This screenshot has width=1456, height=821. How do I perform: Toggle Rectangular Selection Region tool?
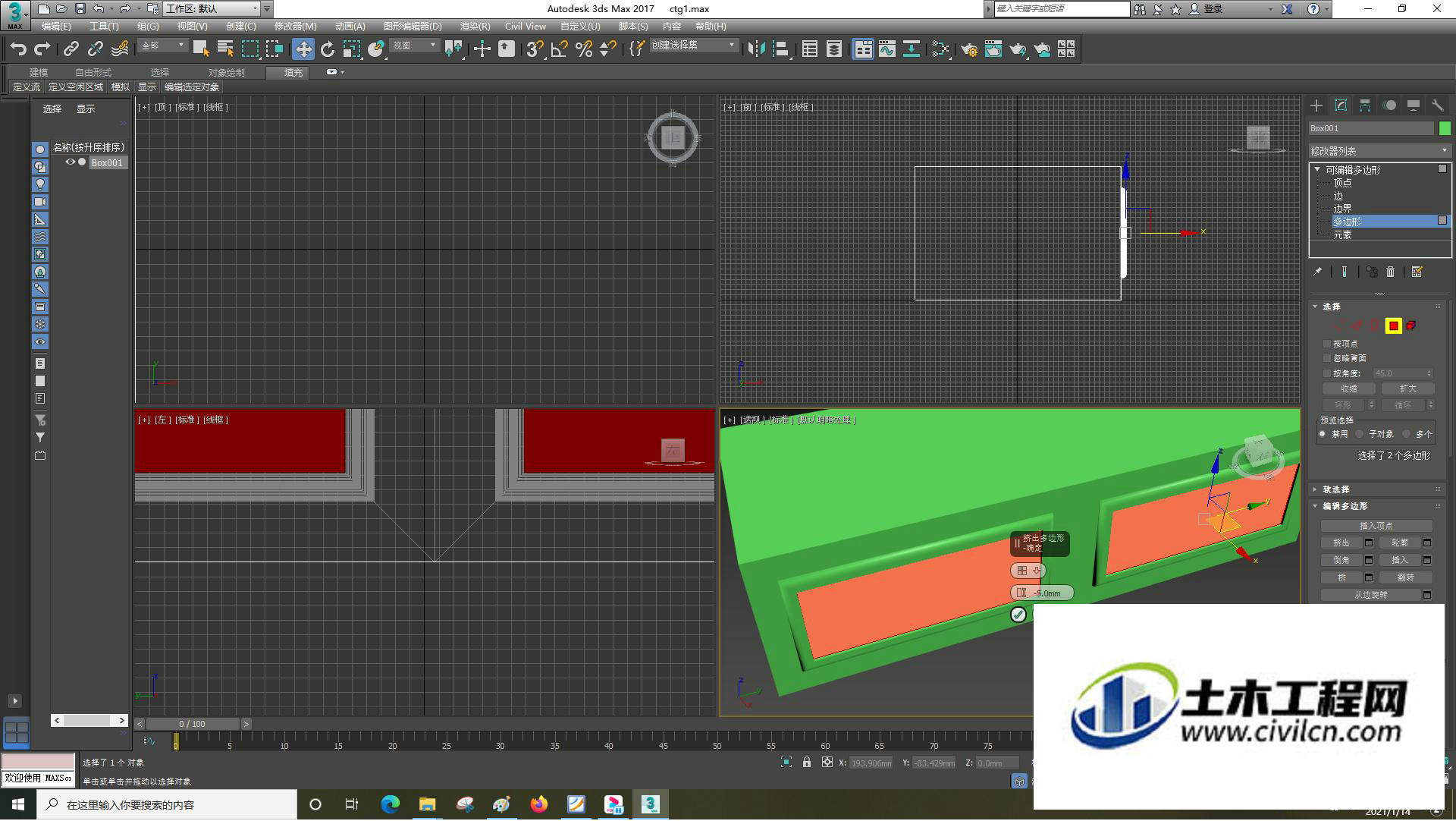coord(249,49)
